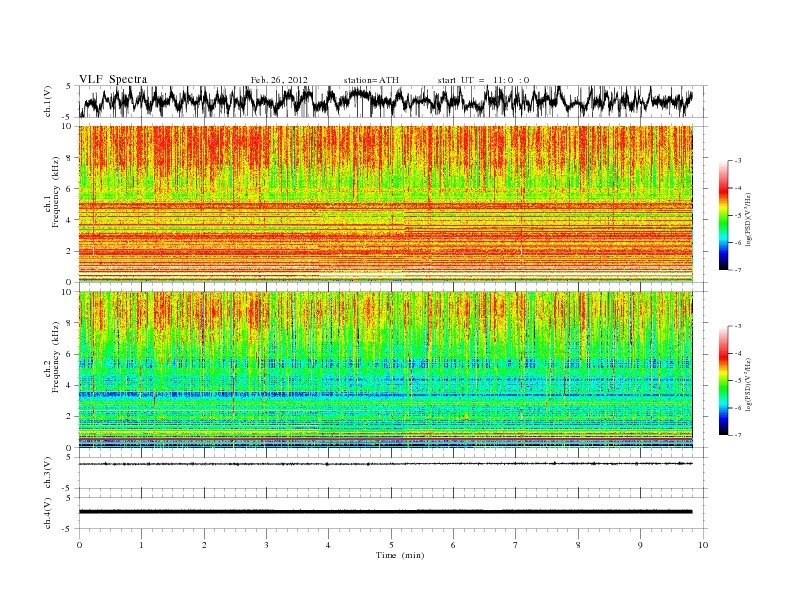The width and height of the screenshot is (792, 612).
Task: Click the "station=ATH" header label
Action: point(371,80)
